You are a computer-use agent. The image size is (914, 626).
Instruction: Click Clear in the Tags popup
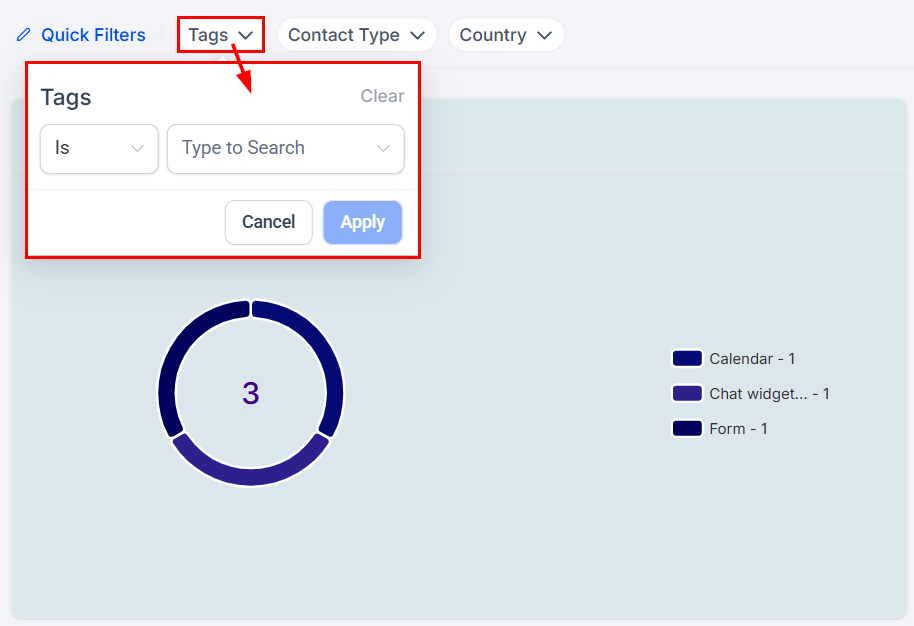coord(382,96)
